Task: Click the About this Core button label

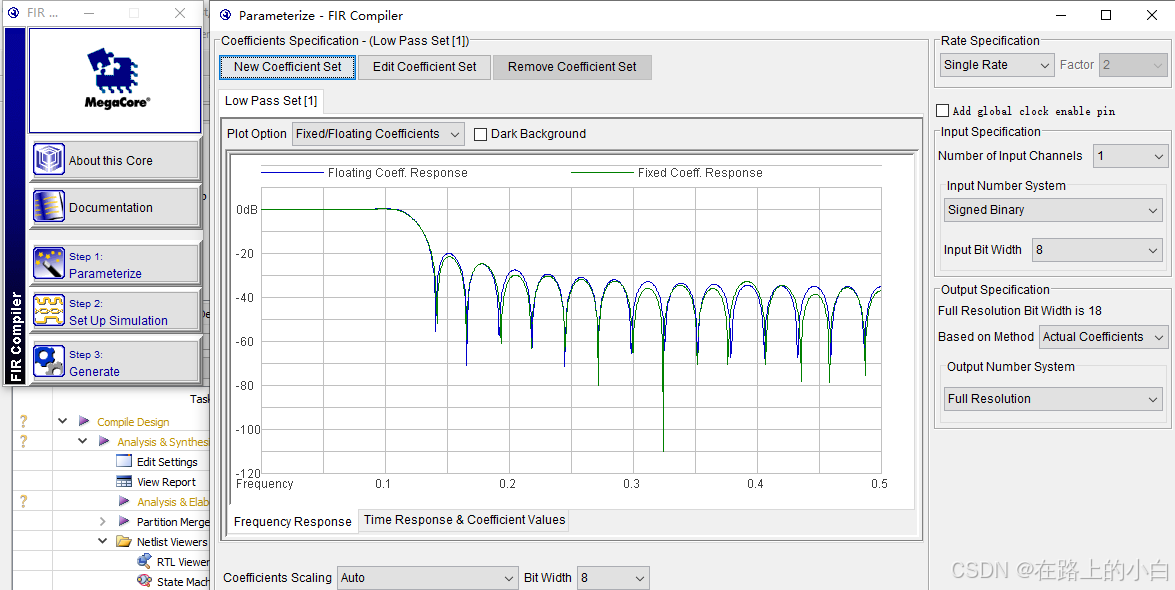Action: pos(111,160)
